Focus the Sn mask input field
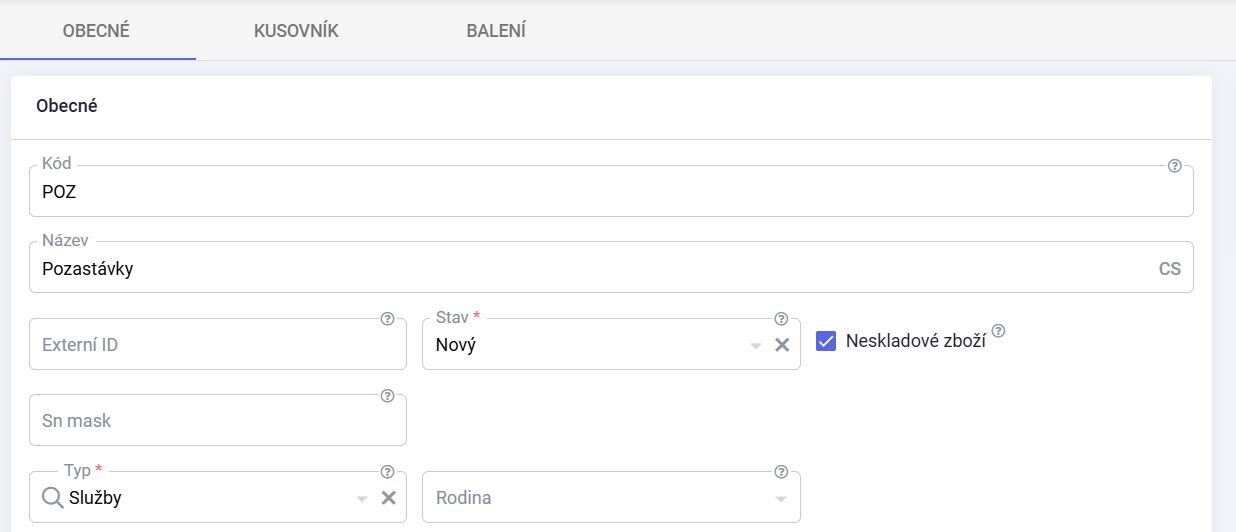Viewport: 1236px width, 532px height. pyautogui.click(x=218, y=420)
